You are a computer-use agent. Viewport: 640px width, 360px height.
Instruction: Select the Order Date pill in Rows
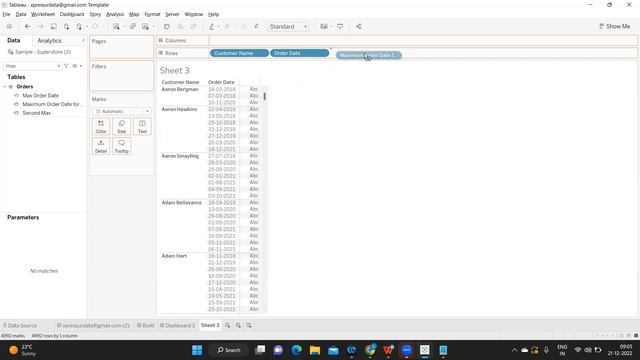tap(300, 53)
